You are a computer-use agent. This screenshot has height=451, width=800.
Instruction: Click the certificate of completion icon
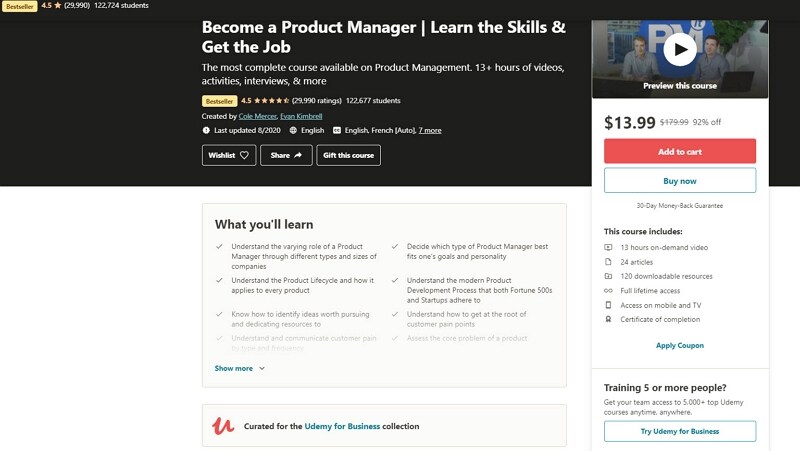(x=608, y=319)
